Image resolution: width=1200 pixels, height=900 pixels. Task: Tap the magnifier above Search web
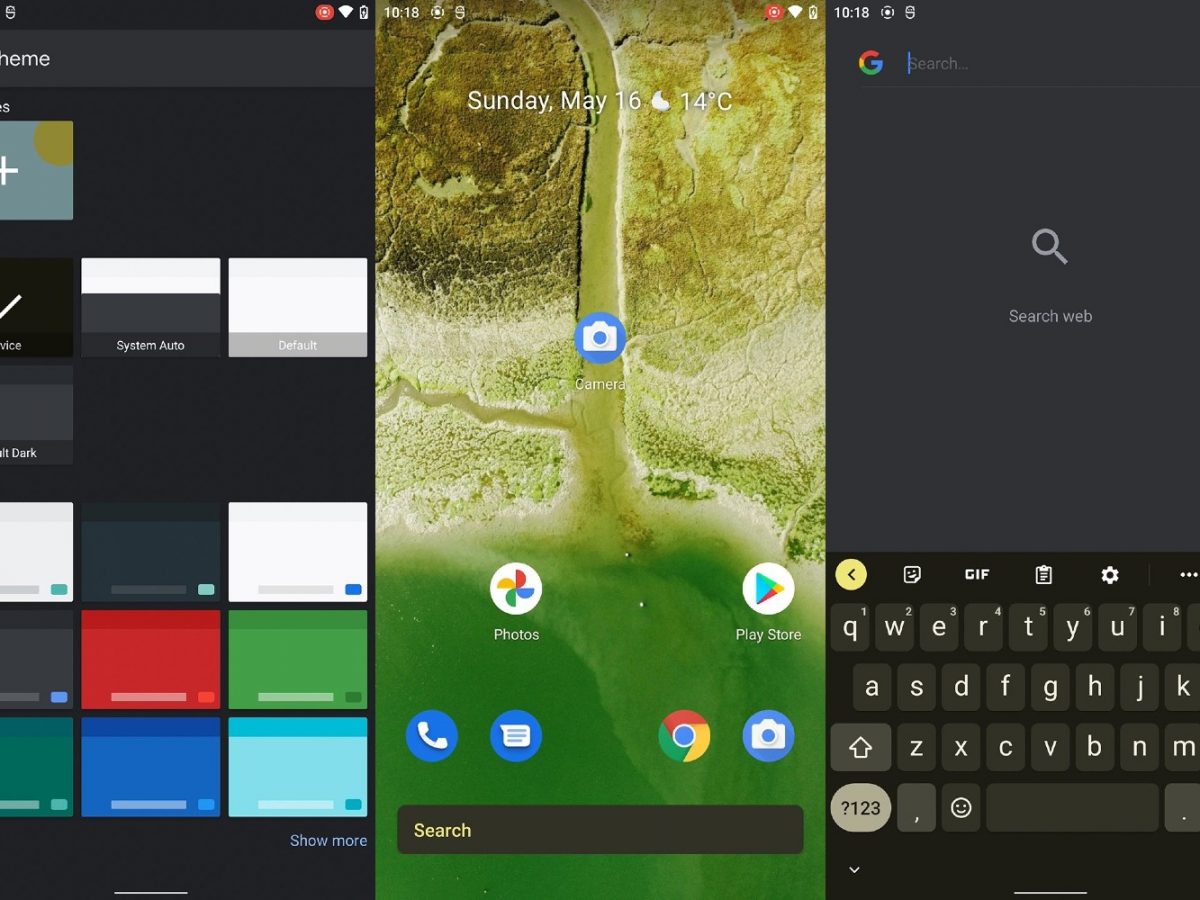pos(1049,246)
